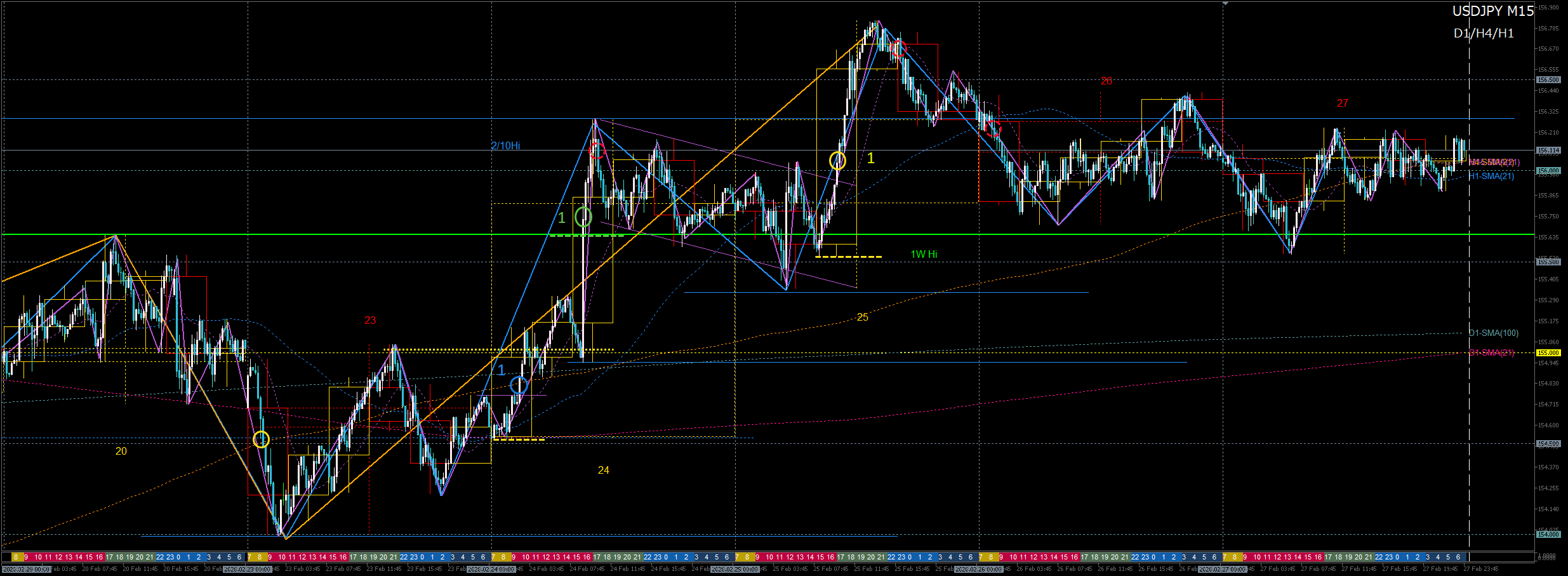Click the yellow day number 20 label
The width and height of the screenshot is (1568, 576).
[x=121, y=451]
